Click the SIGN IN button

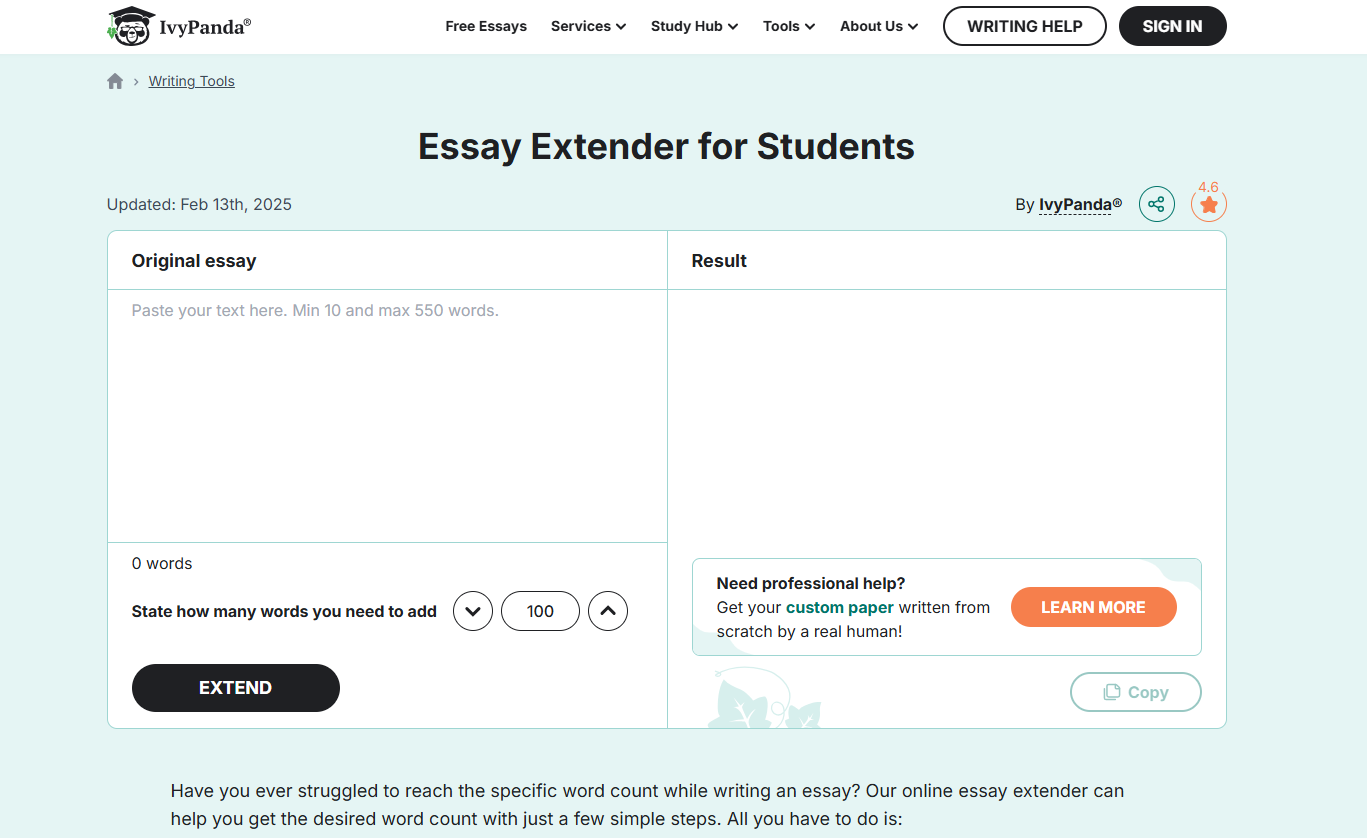[1173, 26]
